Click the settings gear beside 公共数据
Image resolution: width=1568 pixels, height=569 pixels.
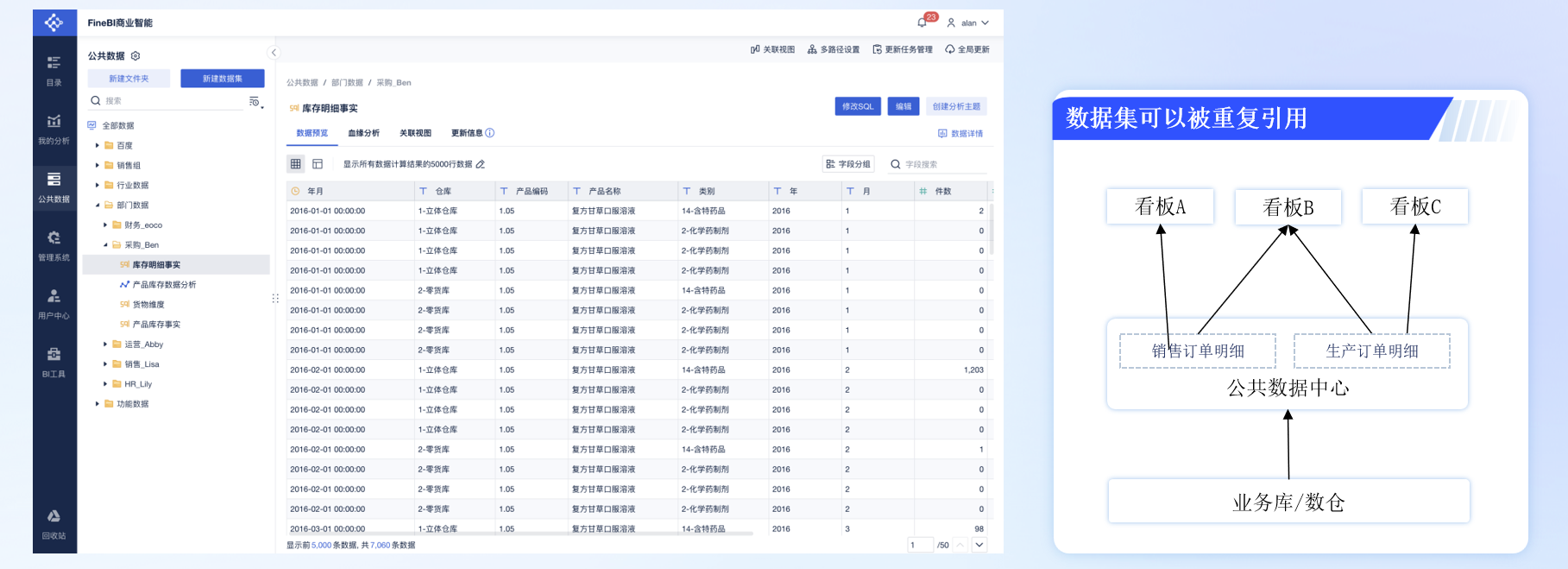click(x=135, y=56)
